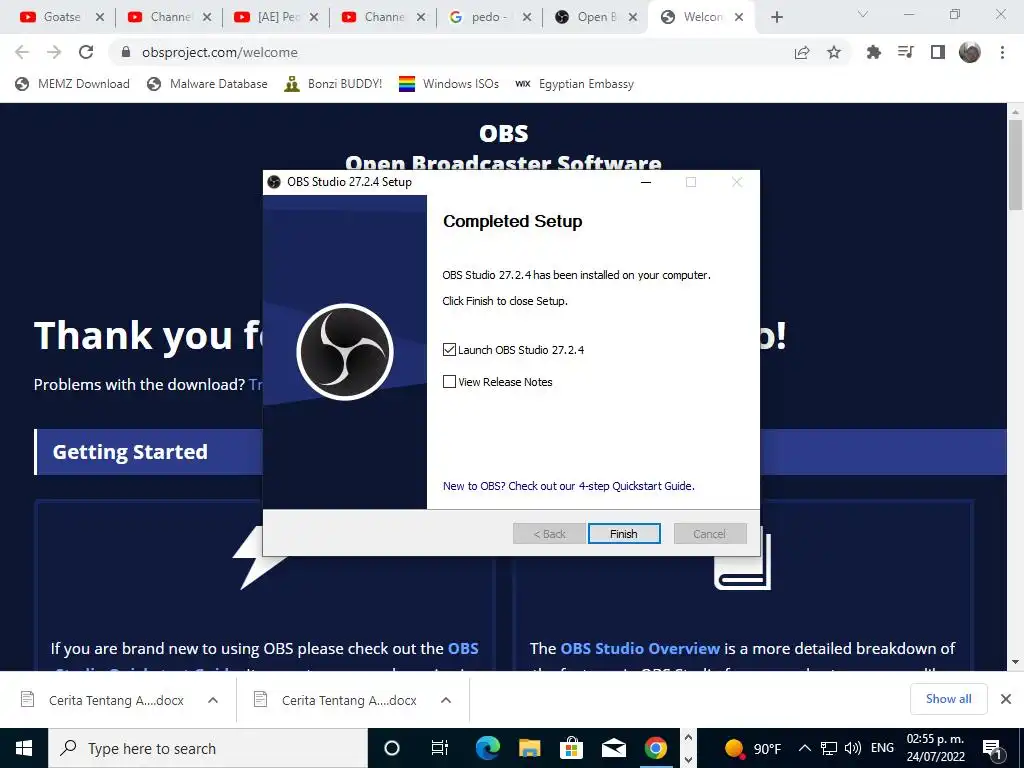Open the Egyptian Embassy bookmark
Screen dimensions: 1024x768
point(575,84)
